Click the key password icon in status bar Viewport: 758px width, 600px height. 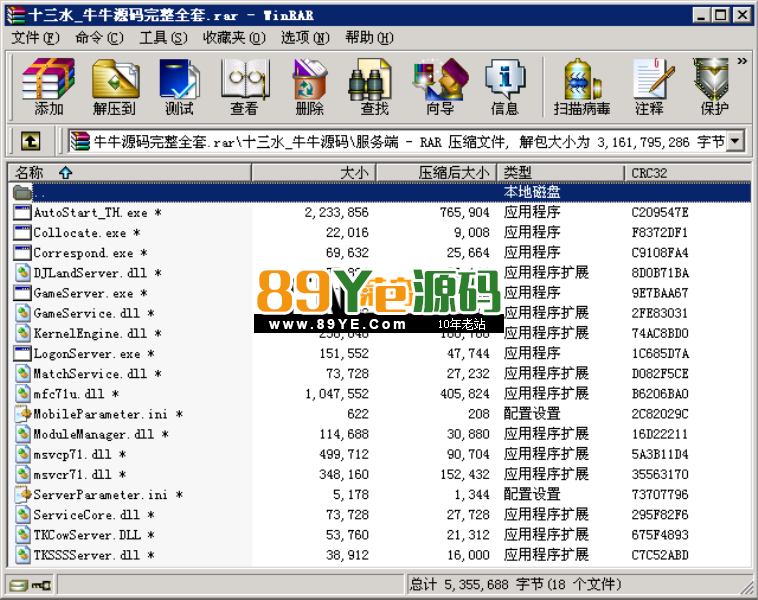(x=42, y=585)
